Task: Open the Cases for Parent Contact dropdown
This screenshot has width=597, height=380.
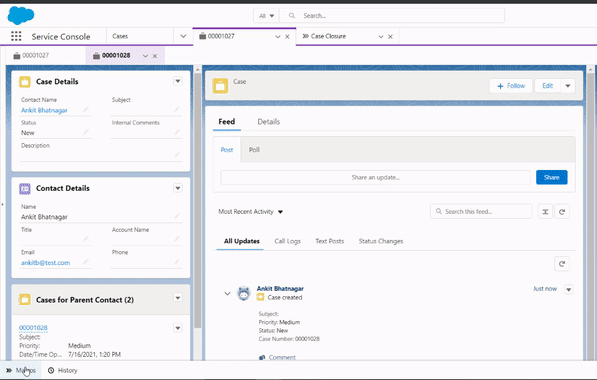Action: tap(178, 297)
